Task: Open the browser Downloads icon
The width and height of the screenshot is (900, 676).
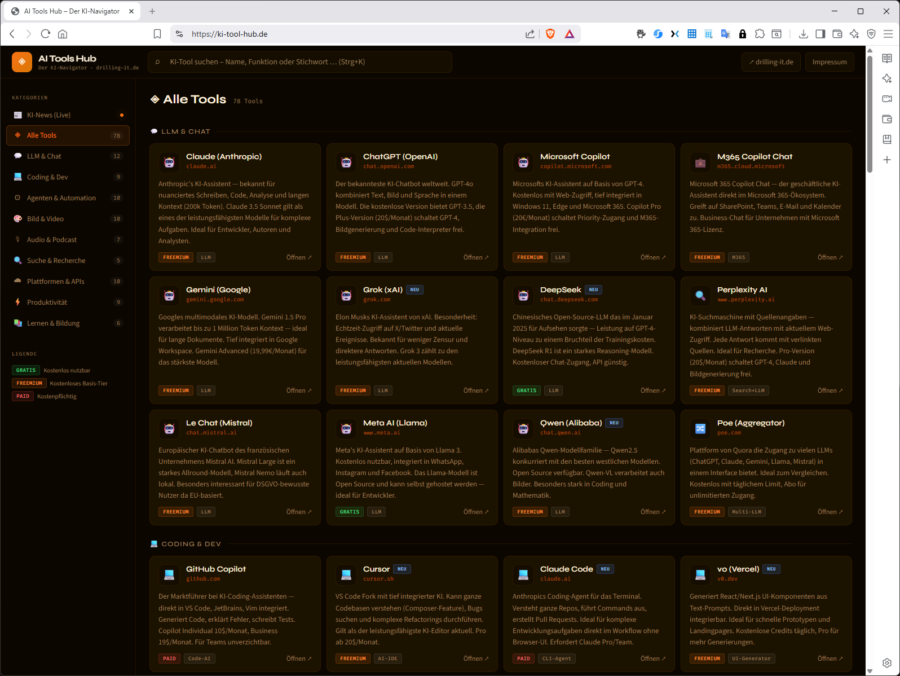Action: pyautogui.click(x=803, y=33)
